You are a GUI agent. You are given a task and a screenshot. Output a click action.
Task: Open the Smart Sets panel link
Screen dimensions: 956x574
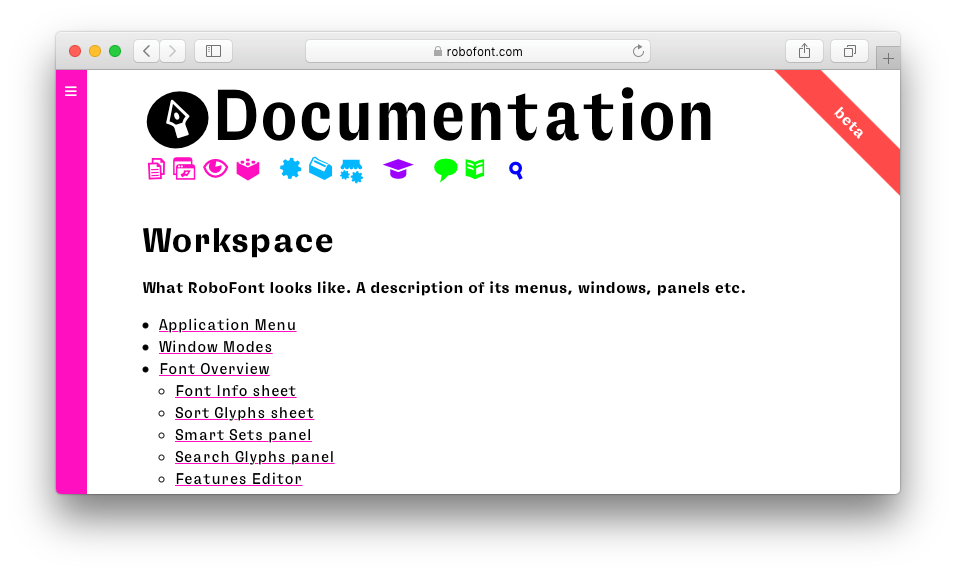pos(243,435)
